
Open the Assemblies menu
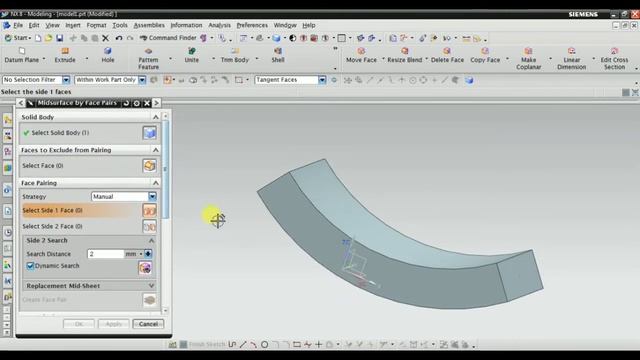click(x=149, y=25)
